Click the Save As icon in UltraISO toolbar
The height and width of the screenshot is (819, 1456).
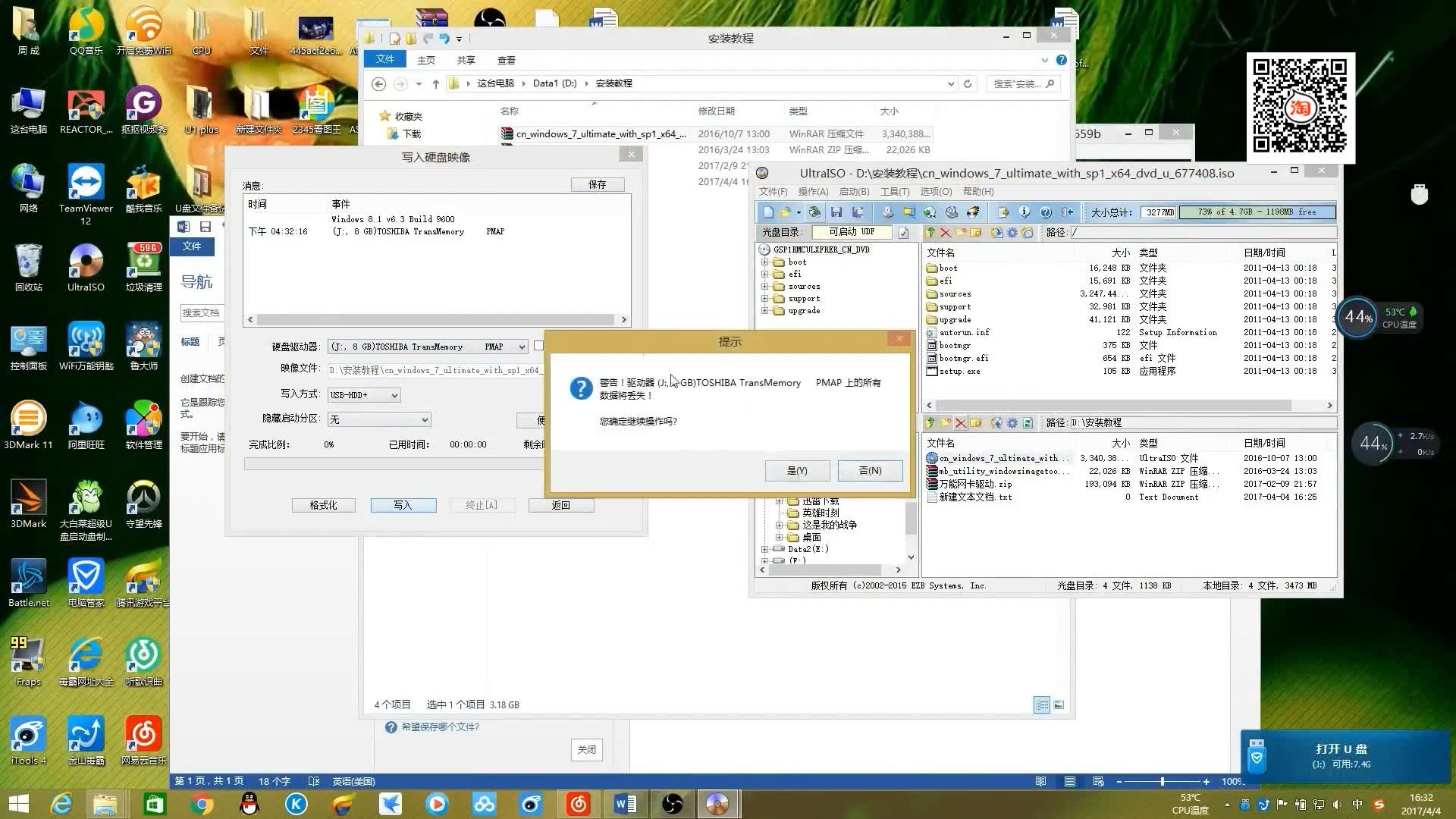tap(858, 212)
